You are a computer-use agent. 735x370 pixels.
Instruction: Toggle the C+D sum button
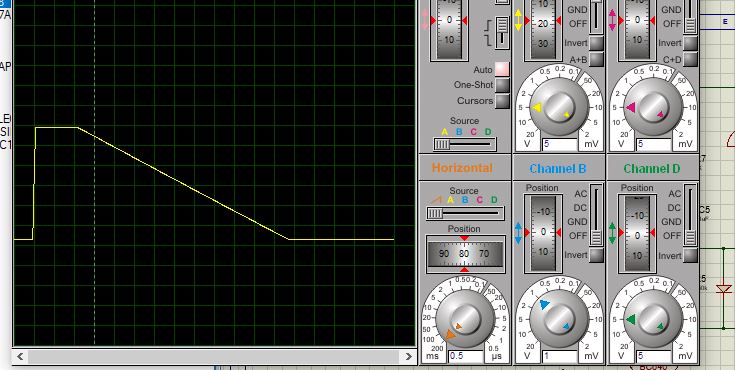point(690,60)
